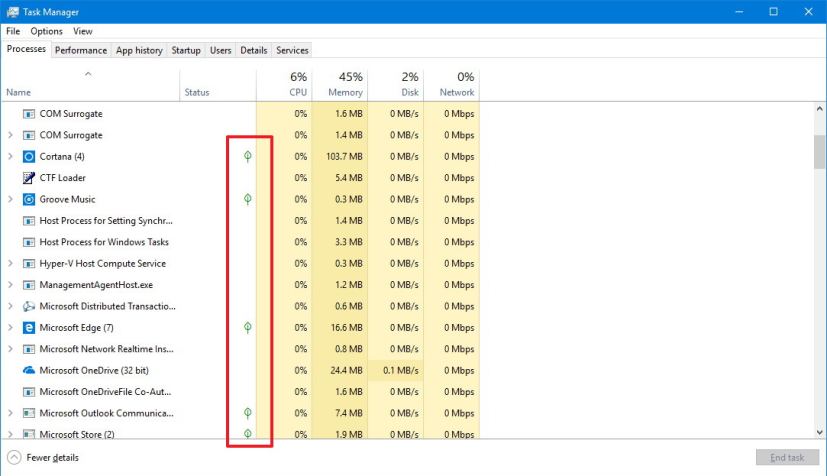Click the scrollbar up arrow
Image resolution: width=827 pixels, height=476 pixels.
pyautogui.click(x=820, y=109)
